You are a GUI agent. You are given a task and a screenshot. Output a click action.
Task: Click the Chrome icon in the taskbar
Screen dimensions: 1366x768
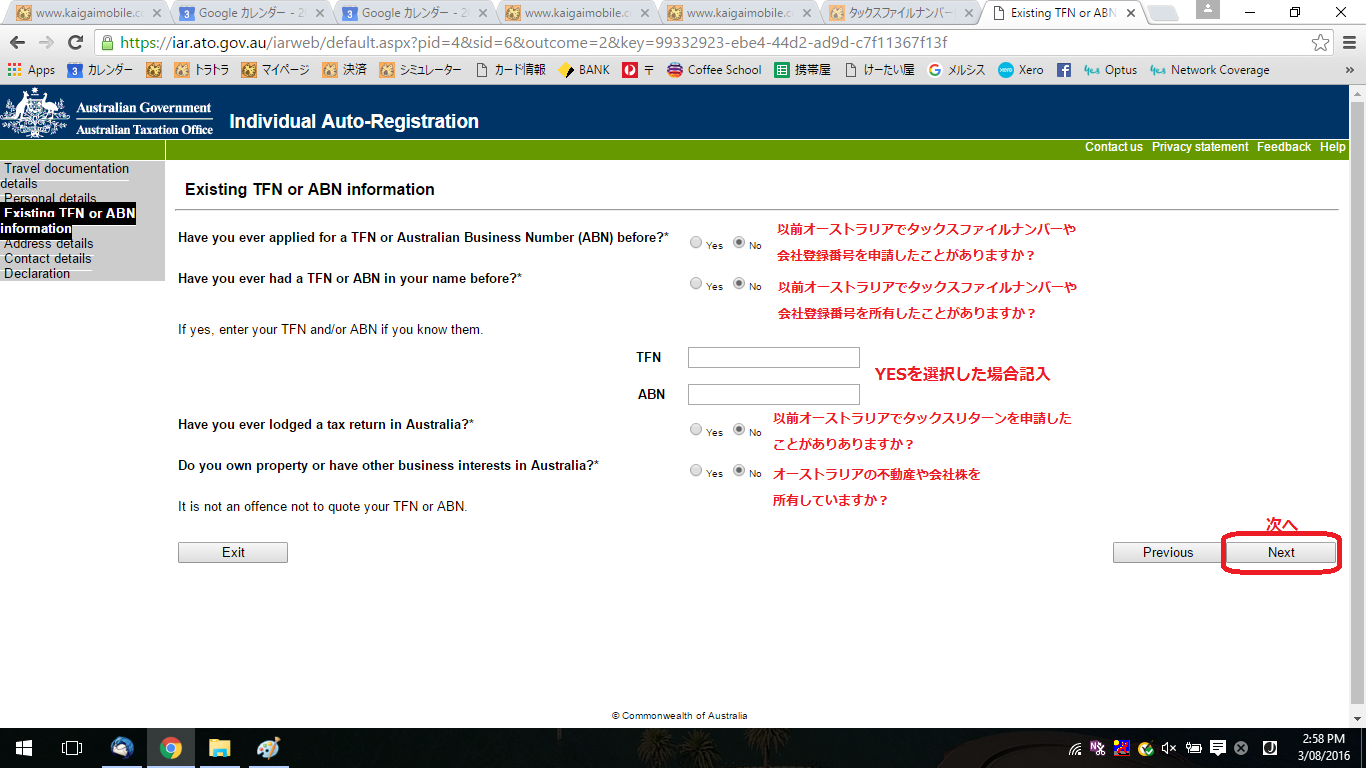[x=171, y=748]
